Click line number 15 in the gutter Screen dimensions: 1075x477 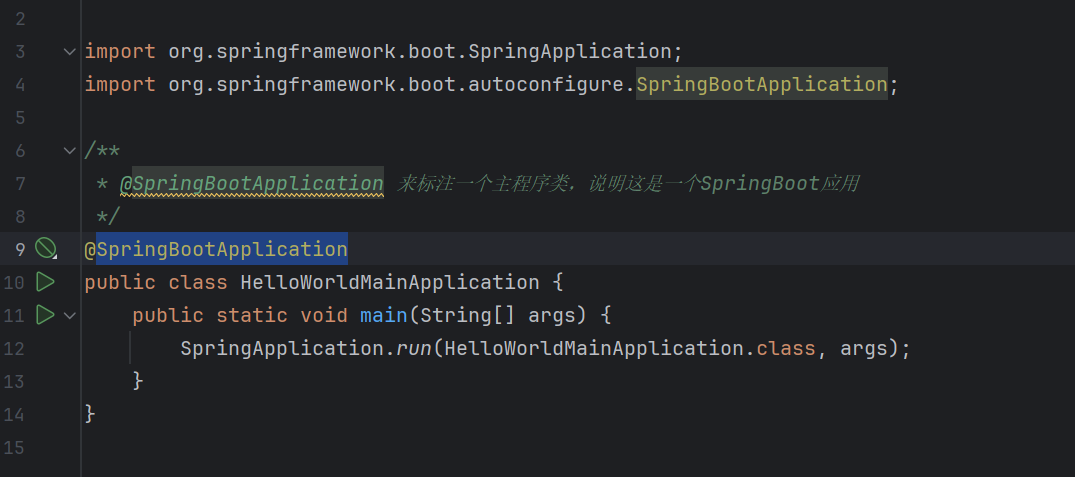tap(14, 448)
